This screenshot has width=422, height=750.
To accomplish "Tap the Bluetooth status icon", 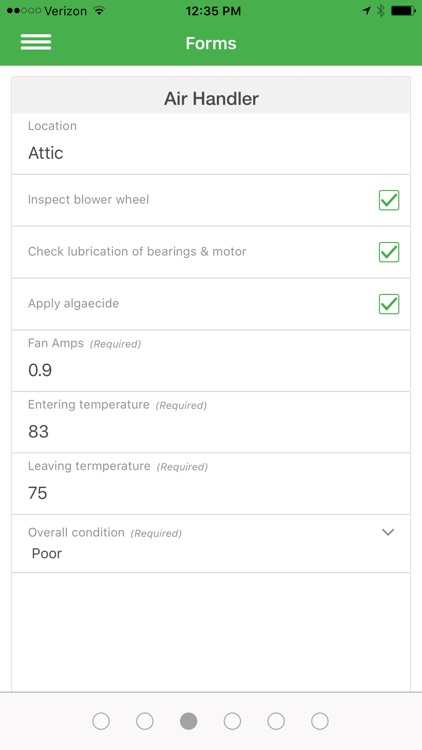I will (381, 11).
